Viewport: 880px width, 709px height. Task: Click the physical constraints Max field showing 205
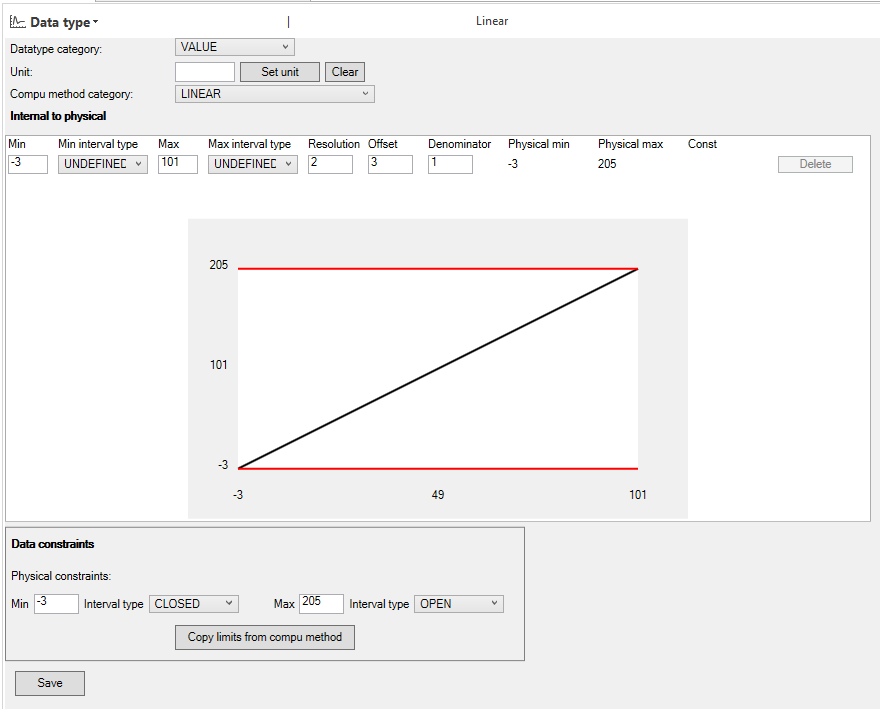click(320, 603)
